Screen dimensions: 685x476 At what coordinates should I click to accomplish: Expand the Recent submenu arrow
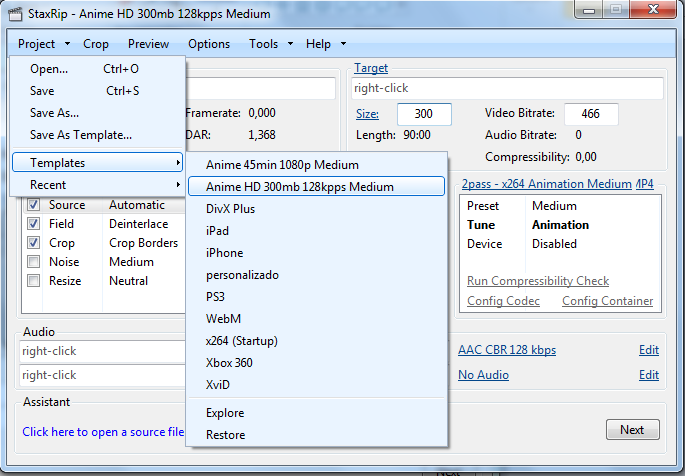tap(178, 185)
